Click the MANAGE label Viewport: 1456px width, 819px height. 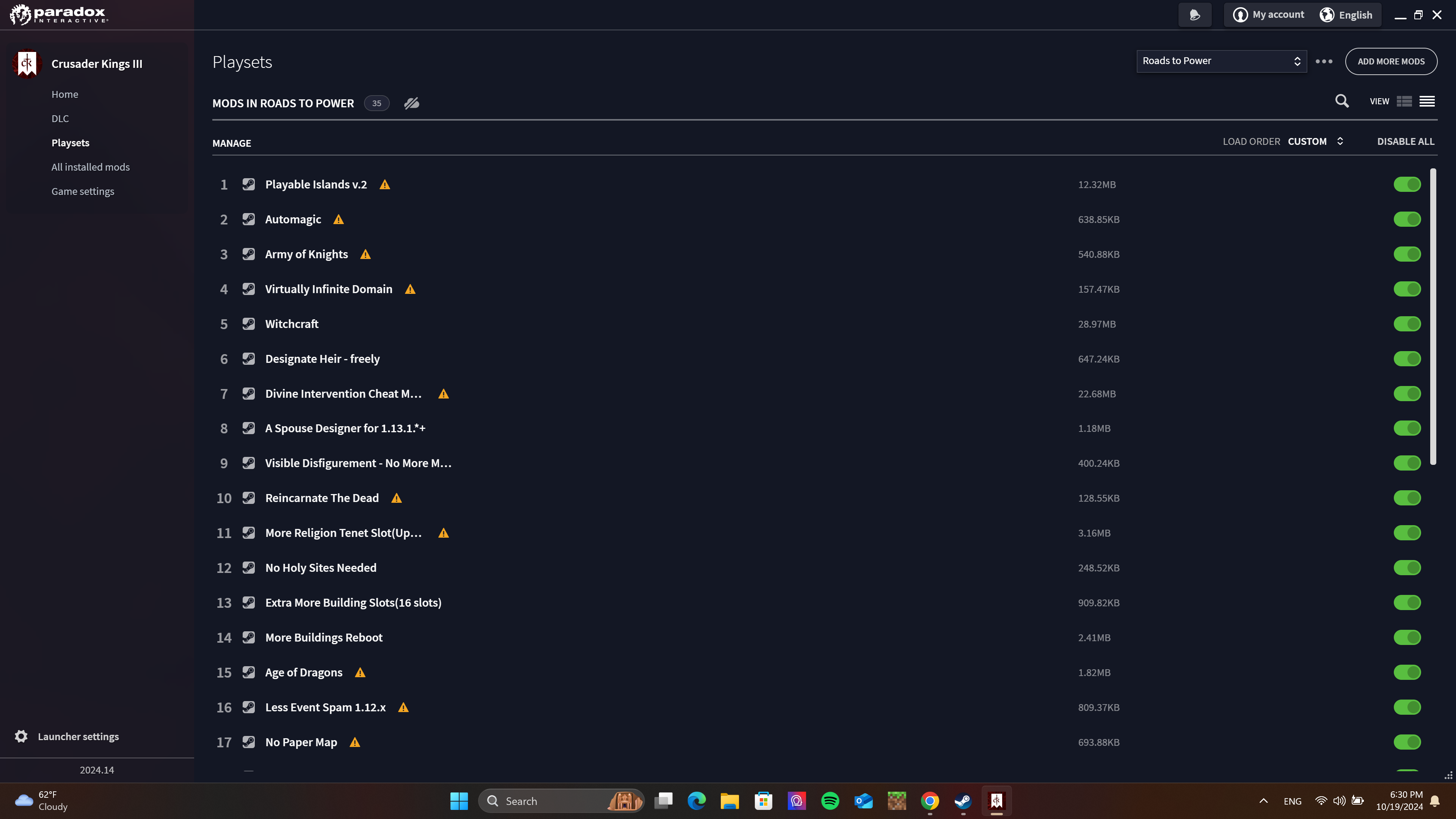pos(232,144)
